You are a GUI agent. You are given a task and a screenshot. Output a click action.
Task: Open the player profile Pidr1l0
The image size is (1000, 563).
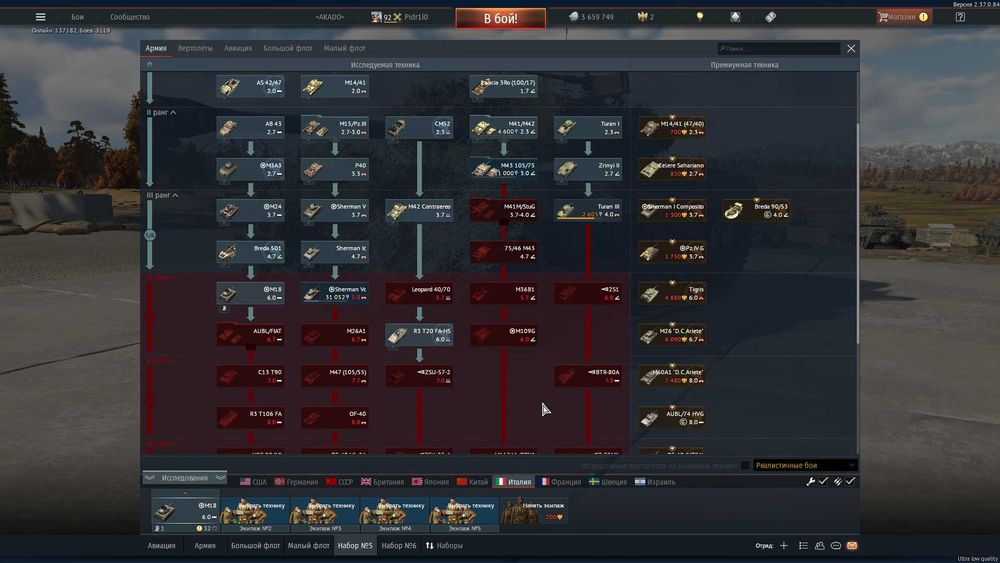tap(400, 17)
